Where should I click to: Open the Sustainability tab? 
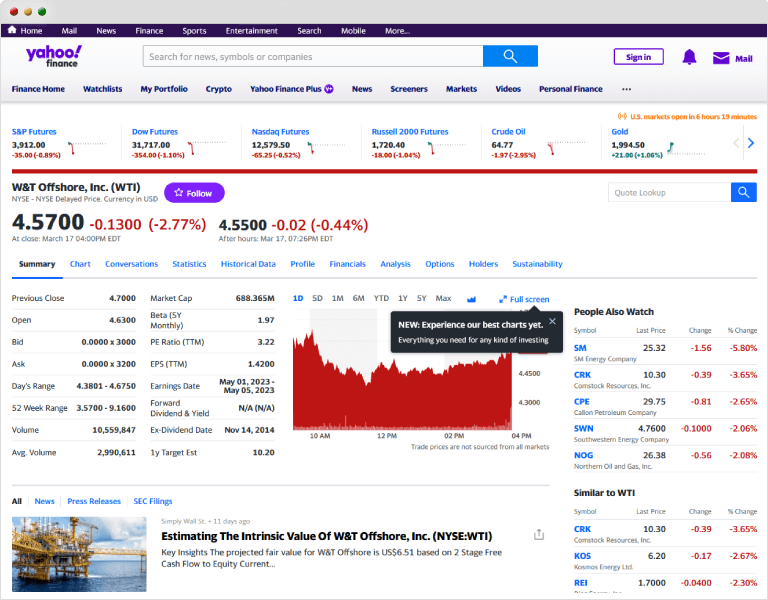537,264
